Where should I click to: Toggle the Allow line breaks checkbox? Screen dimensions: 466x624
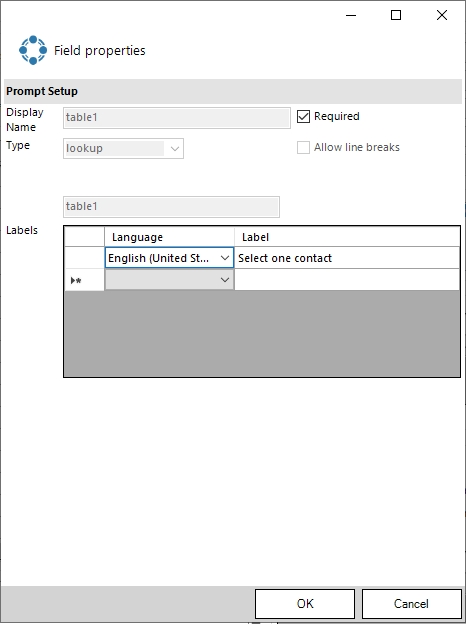point(303,147)
